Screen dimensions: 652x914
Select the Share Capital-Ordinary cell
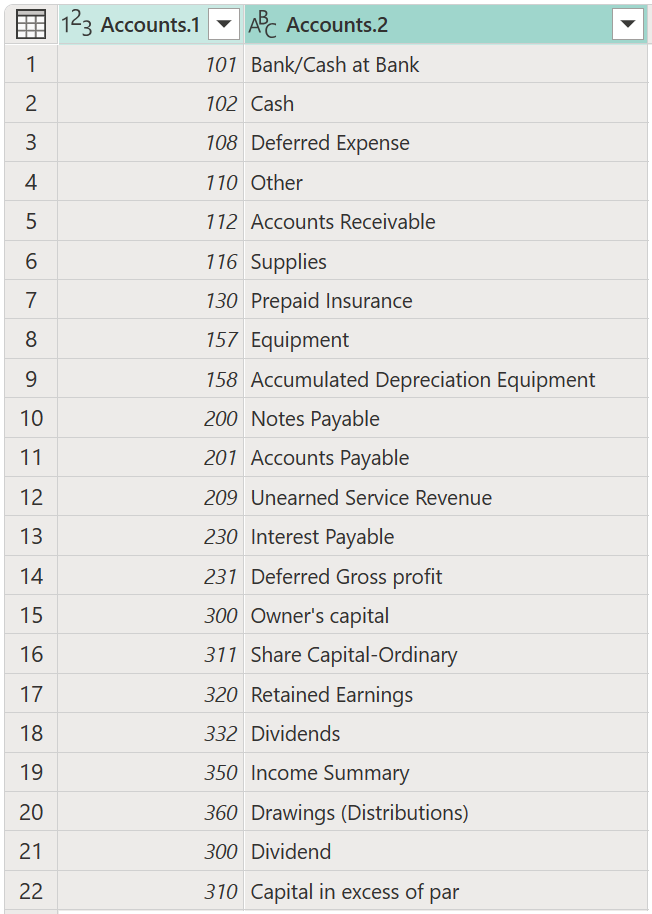click(x=446, y=655)
